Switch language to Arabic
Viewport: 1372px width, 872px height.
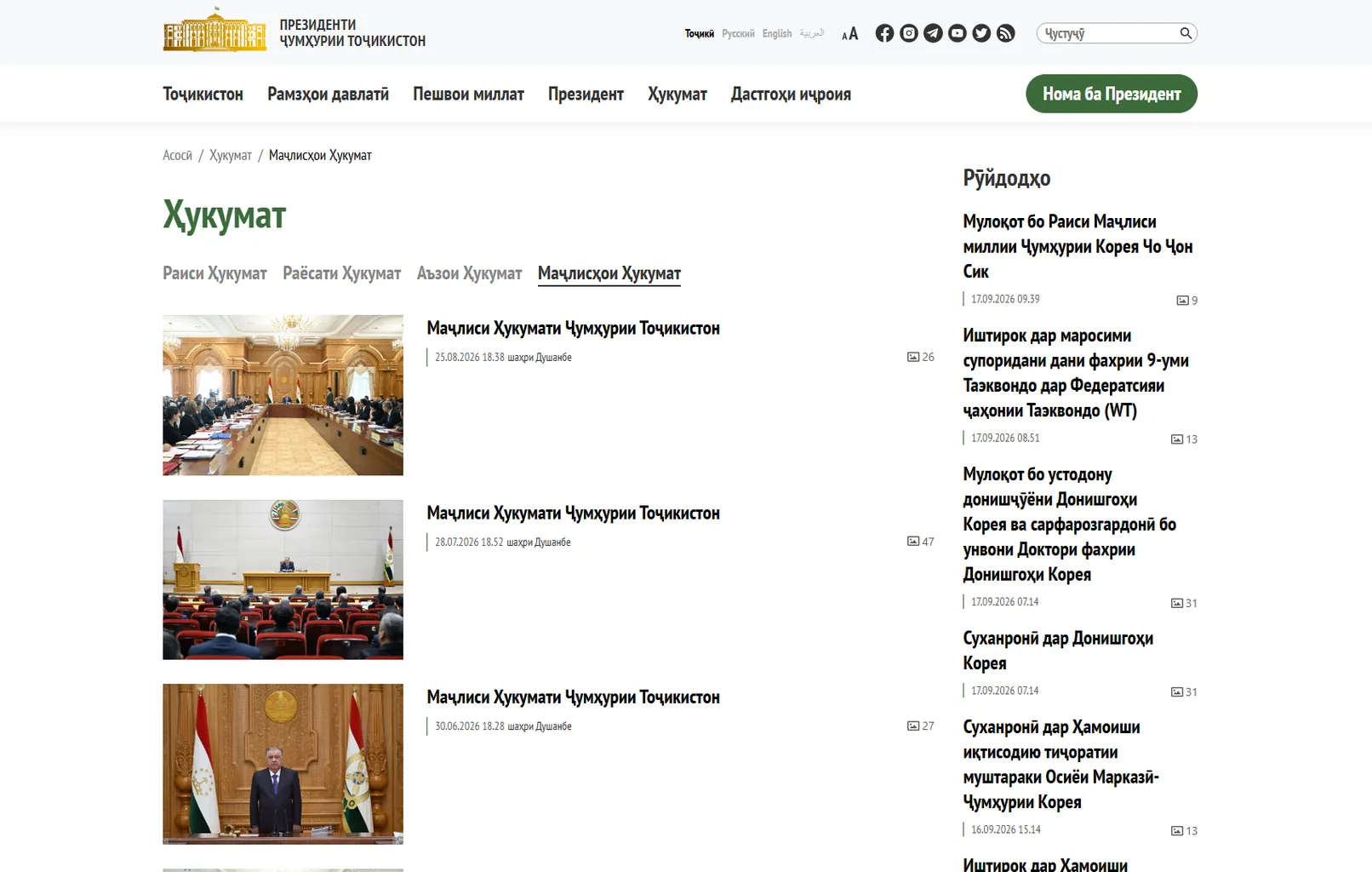811,34
